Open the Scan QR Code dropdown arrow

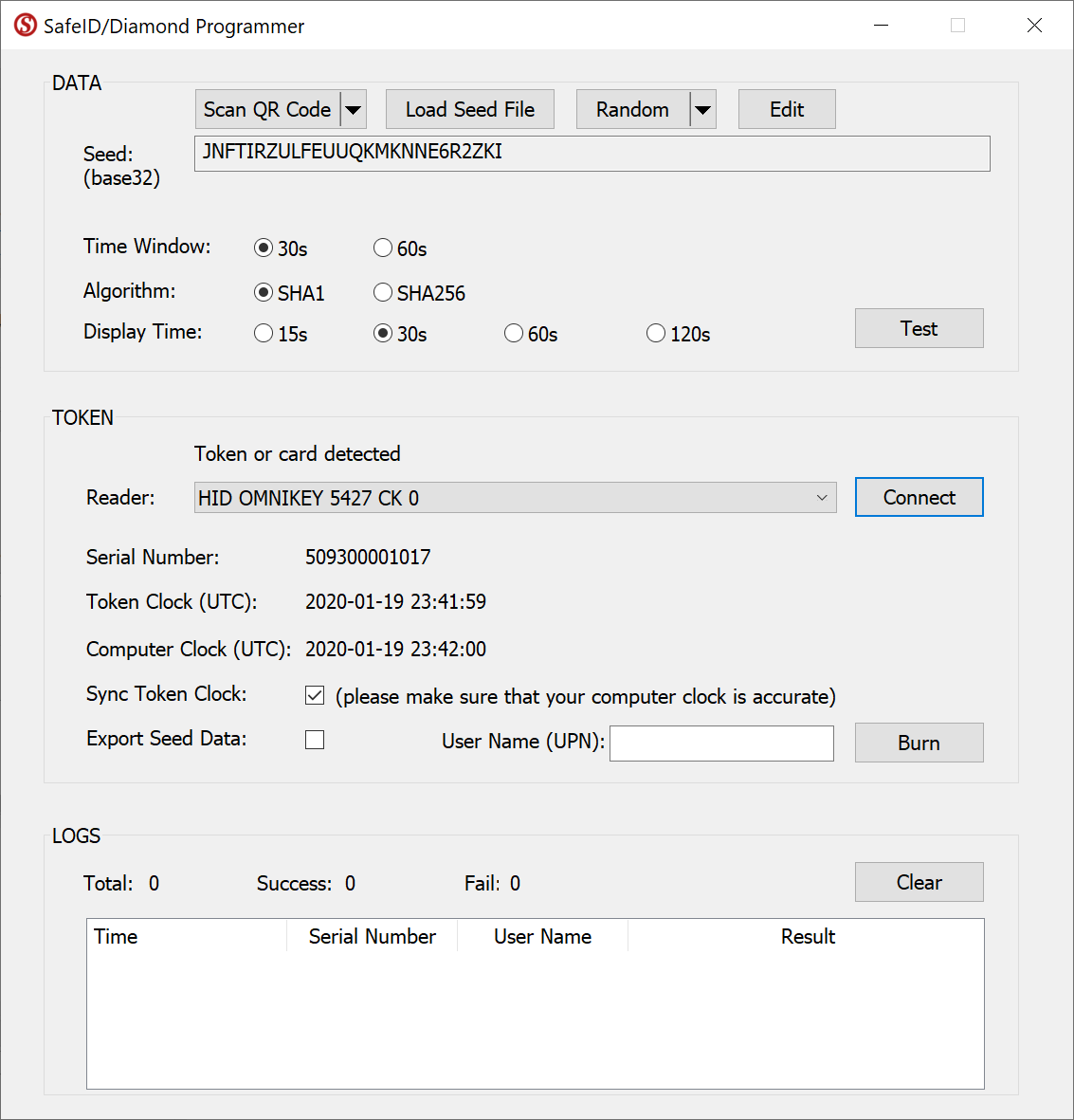tap(353, 110)
